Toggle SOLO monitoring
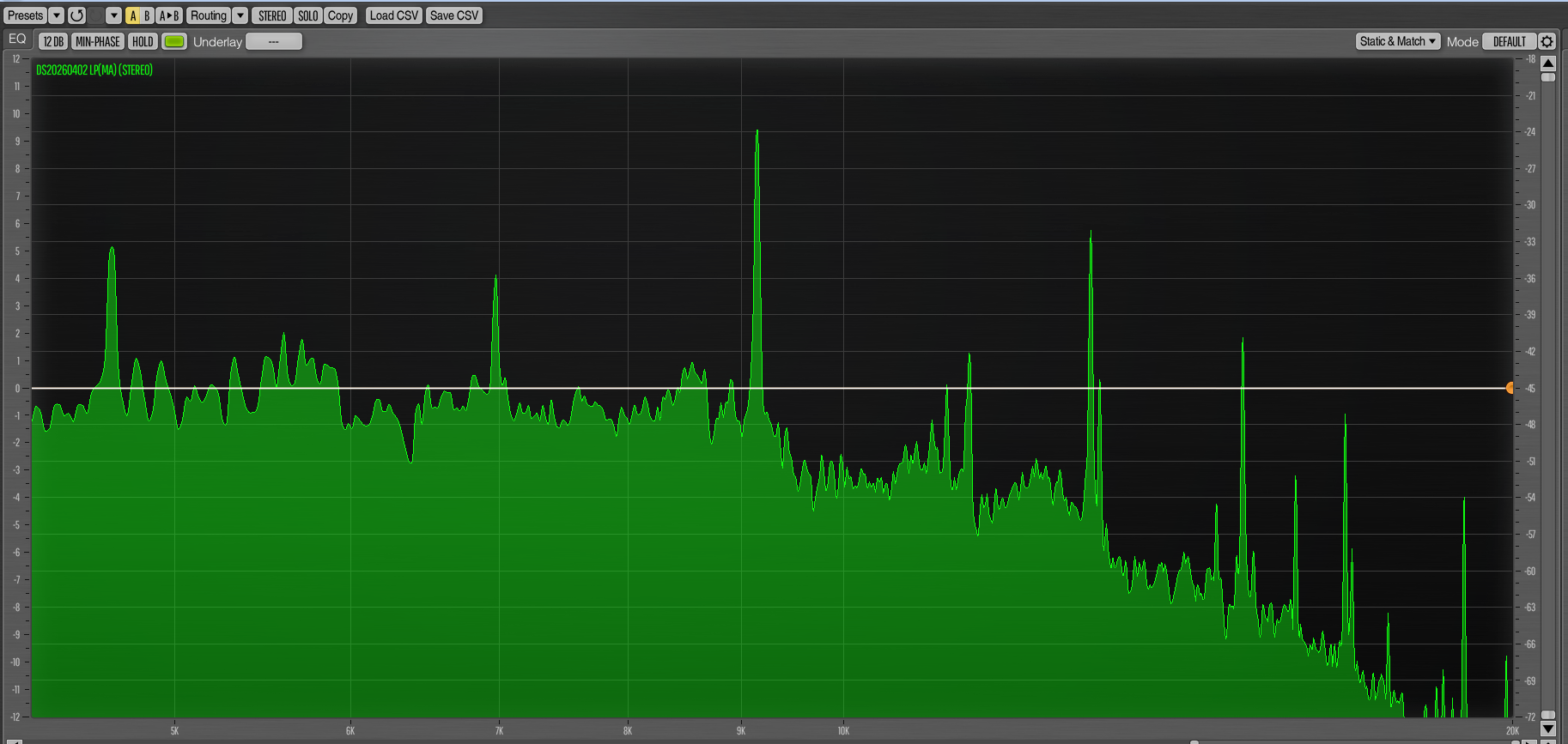1568x744 pixels. pyautogui.click(x=308, y=15)
